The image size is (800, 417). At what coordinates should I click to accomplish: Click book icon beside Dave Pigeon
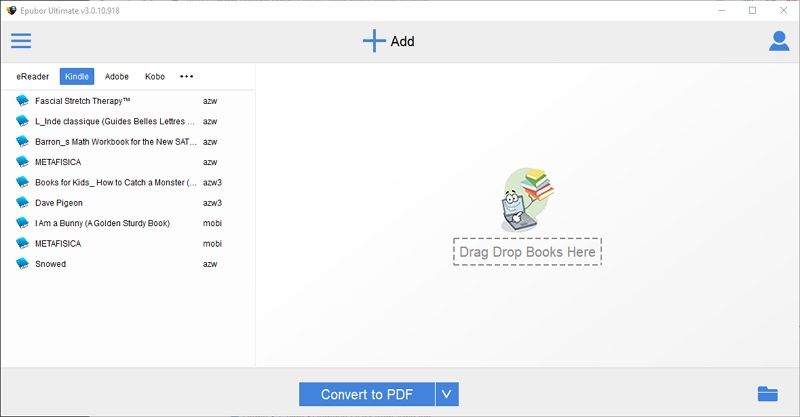tap(22, 203)
